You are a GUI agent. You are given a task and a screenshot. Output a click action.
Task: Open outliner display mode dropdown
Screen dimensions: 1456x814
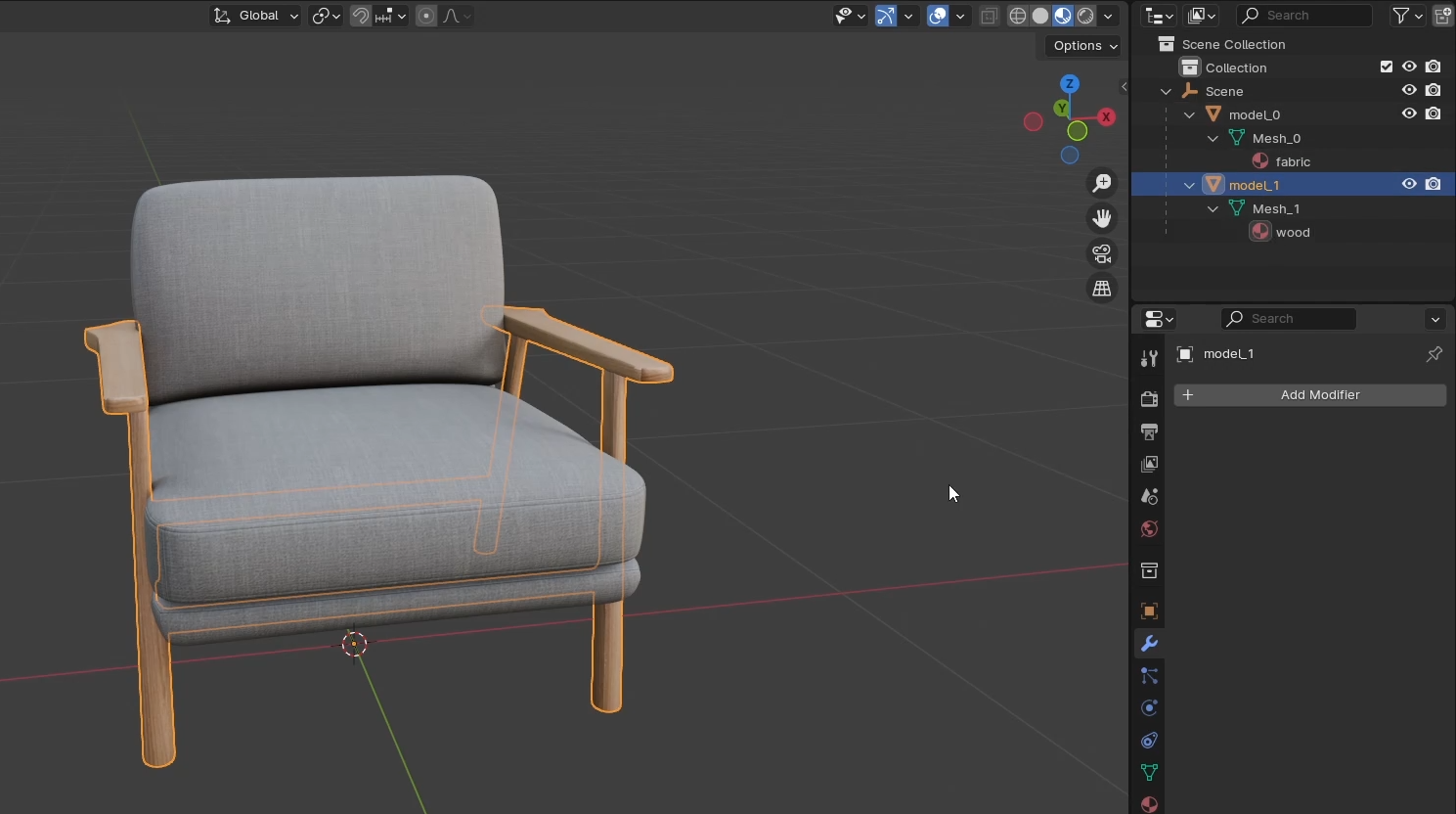pos(1202,16)
